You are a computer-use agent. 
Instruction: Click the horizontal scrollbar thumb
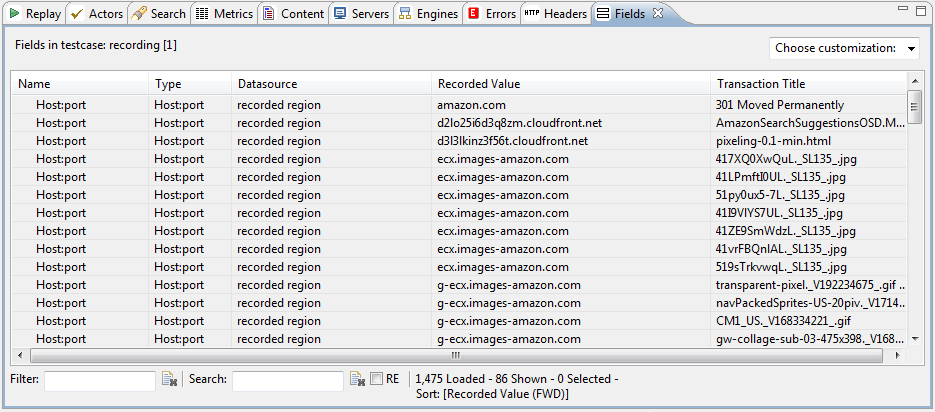coord(456,355)
